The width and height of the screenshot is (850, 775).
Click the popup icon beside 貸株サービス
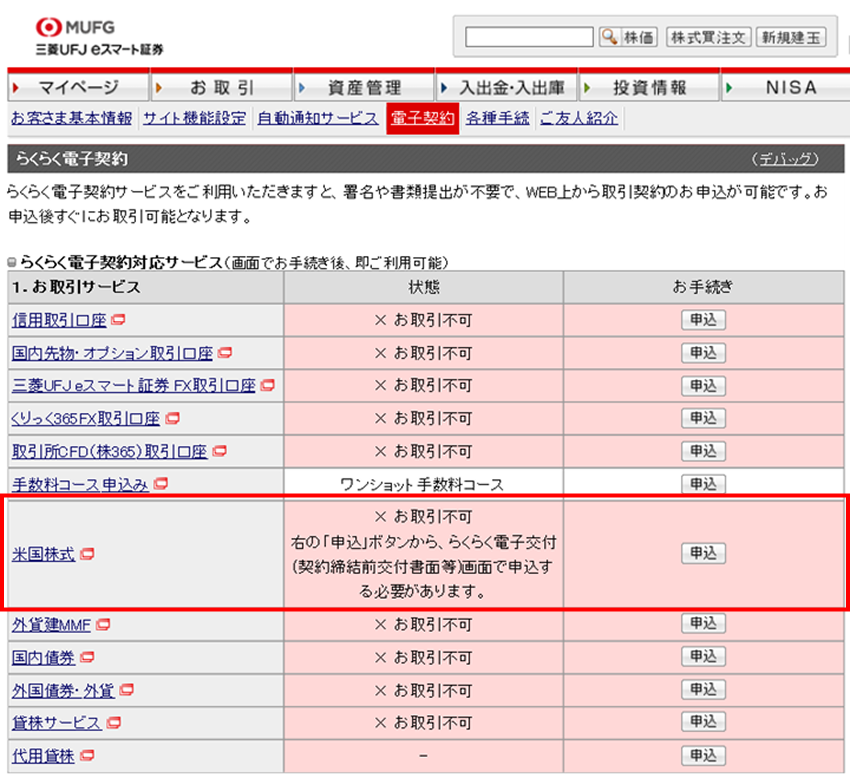coord(113,723)
